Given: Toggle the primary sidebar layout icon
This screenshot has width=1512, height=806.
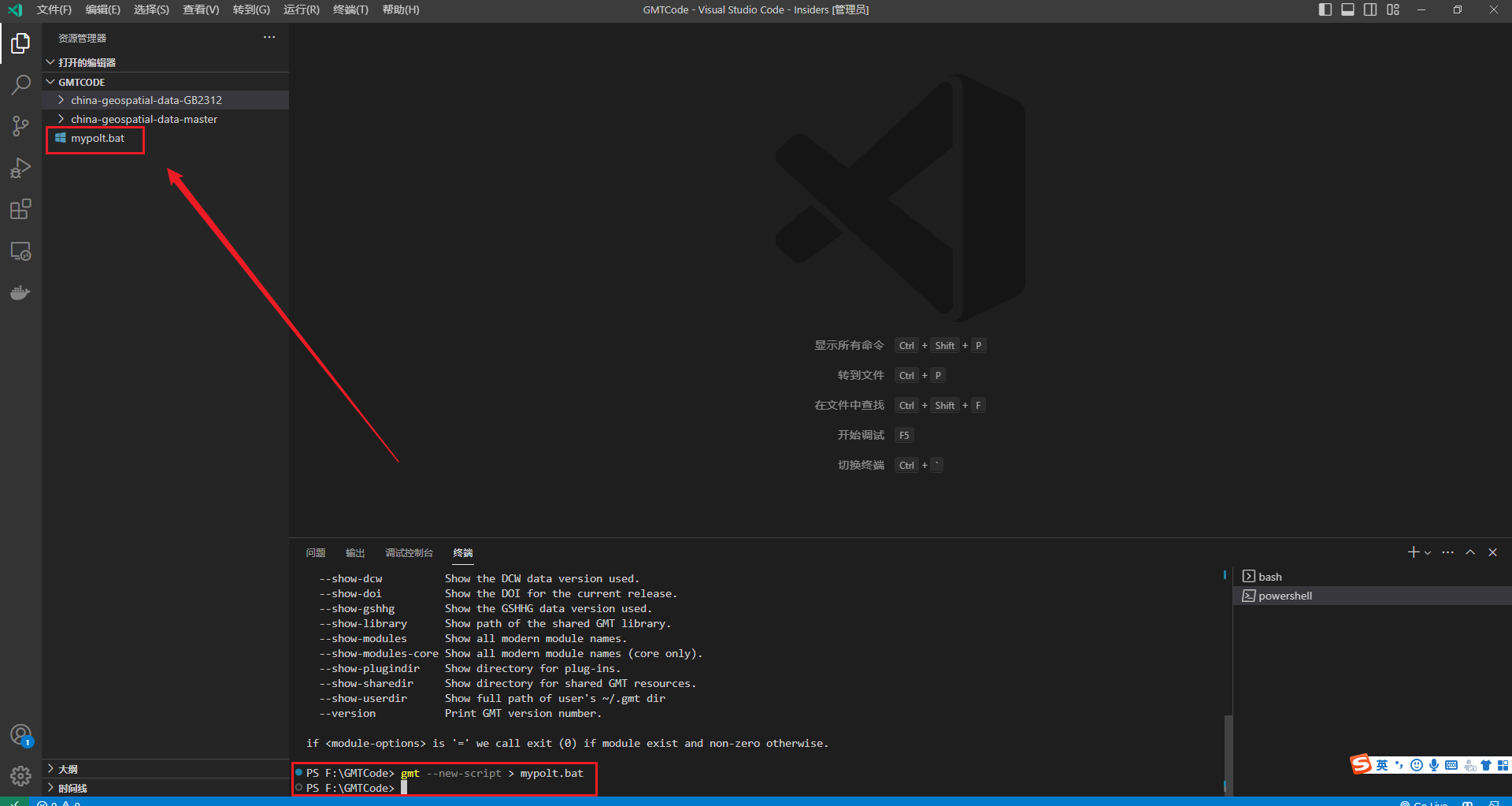Looking at the screenshot, I should point(1325,9).
